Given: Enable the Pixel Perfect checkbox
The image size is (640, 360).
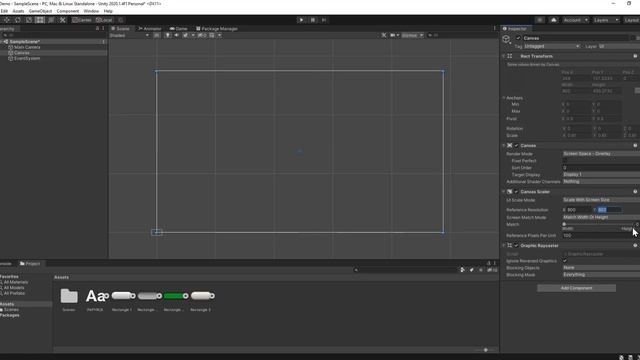Looking at the screenshot, I should click(565, 161).
